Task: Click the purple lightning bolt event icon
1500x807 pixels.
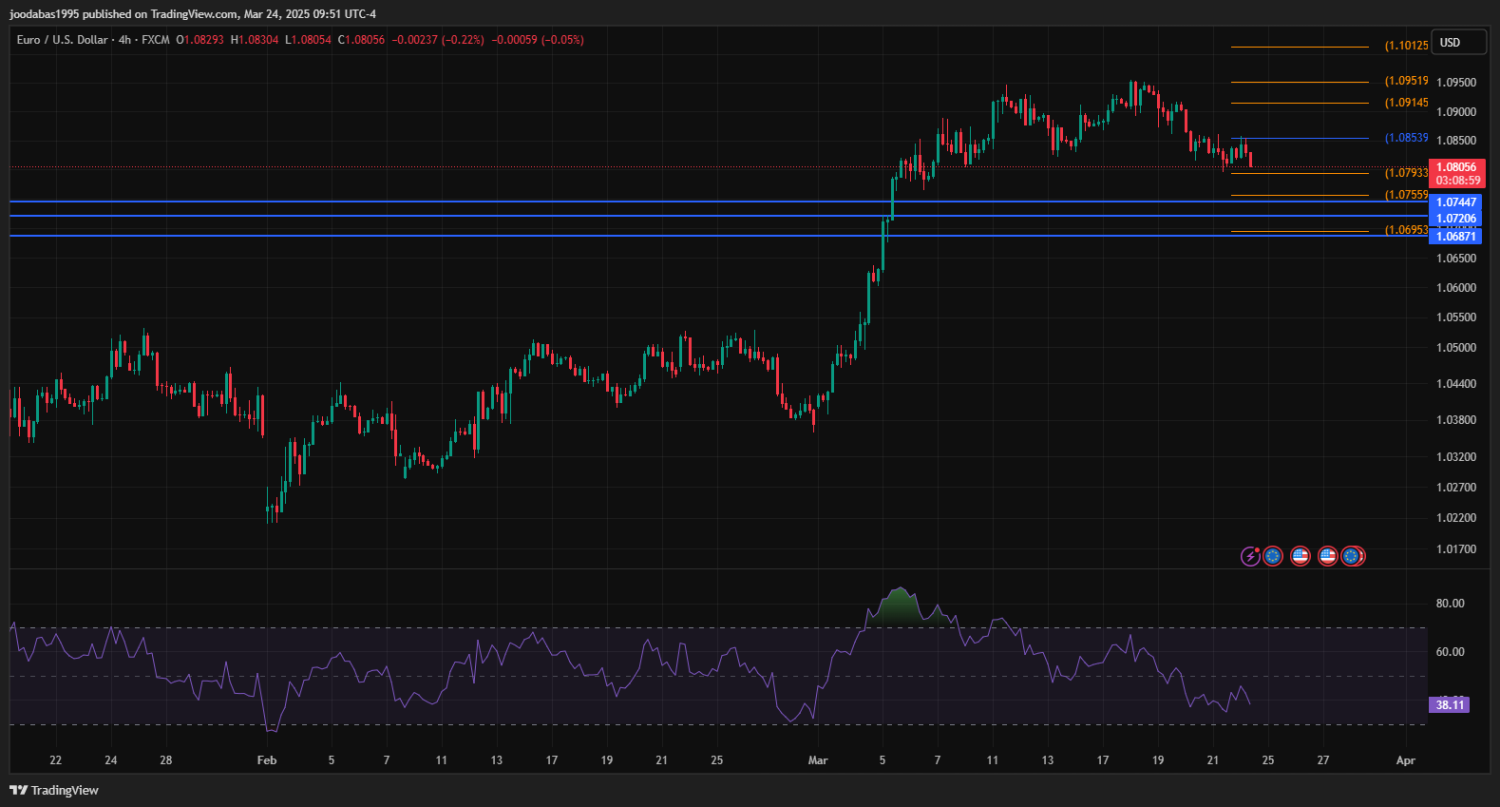Action: pos(1250,556)
